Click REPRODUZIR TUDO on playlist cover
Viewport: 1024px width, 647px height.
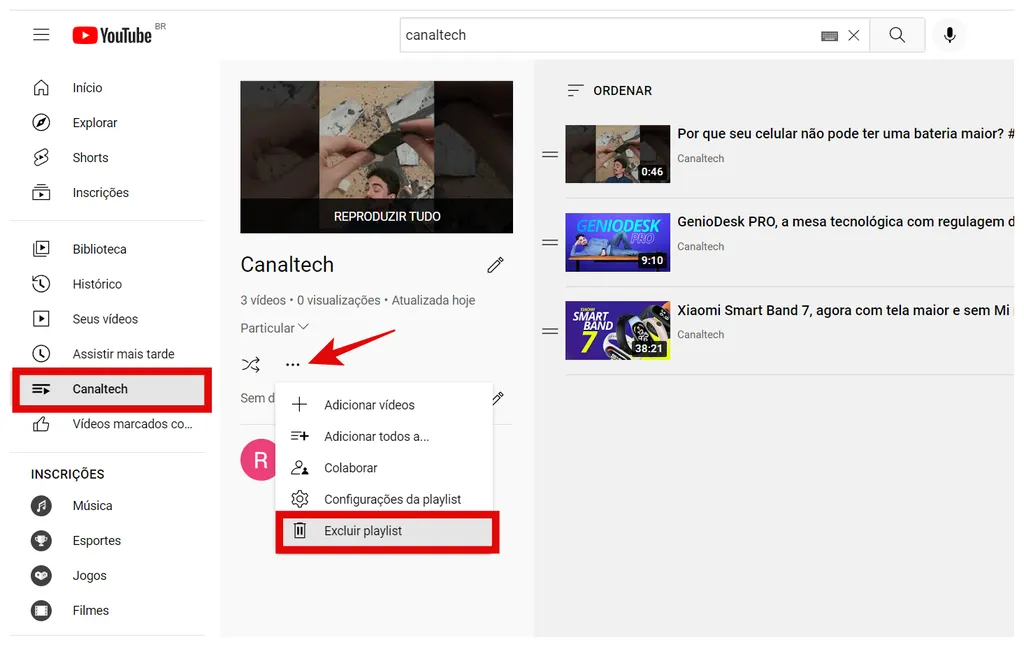point(387,216)
